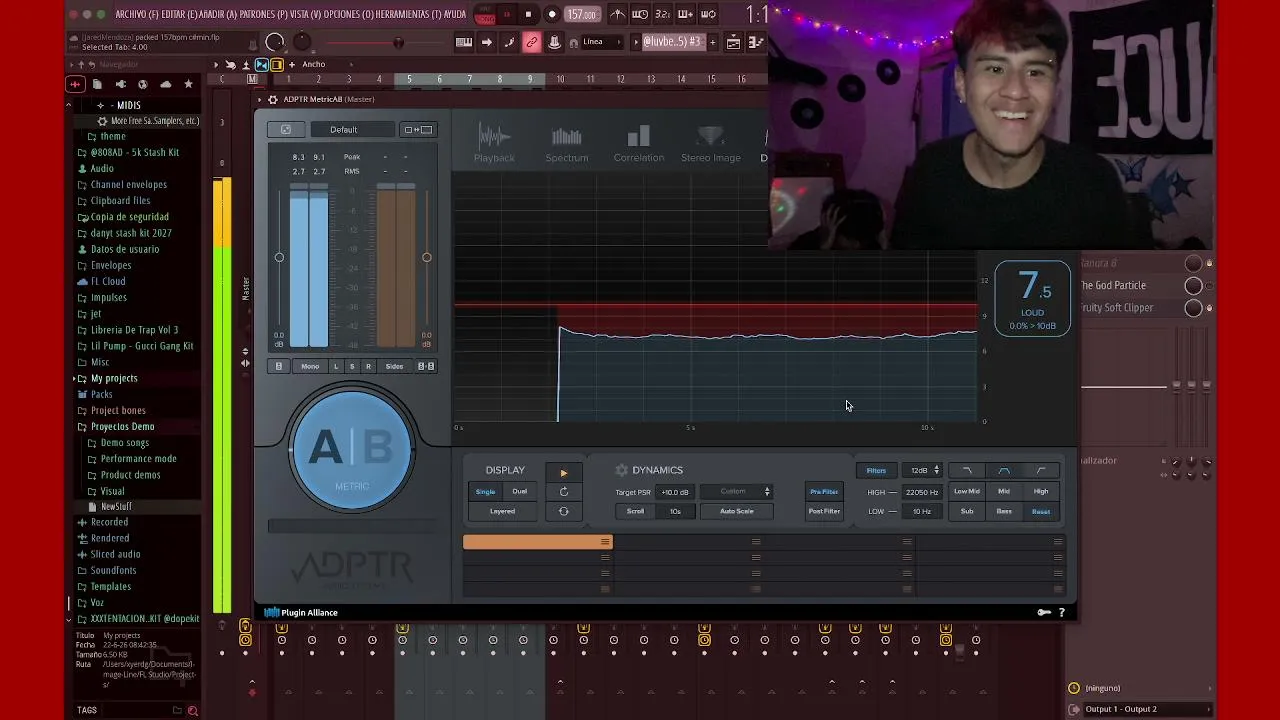Toggle the link/chain icon in toolbar
This screenshot has width=1280, height=720.
click(532, 42)
